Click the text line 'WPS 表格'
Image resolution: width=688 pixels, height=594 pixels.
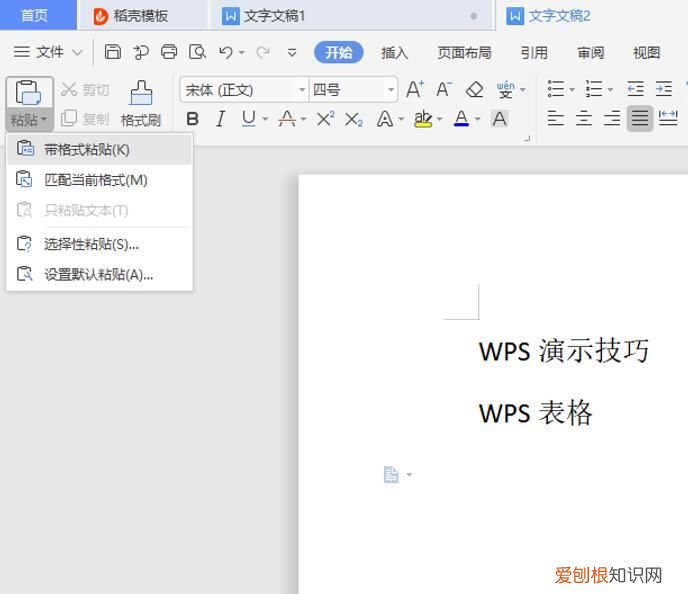(x=536, y=413)
